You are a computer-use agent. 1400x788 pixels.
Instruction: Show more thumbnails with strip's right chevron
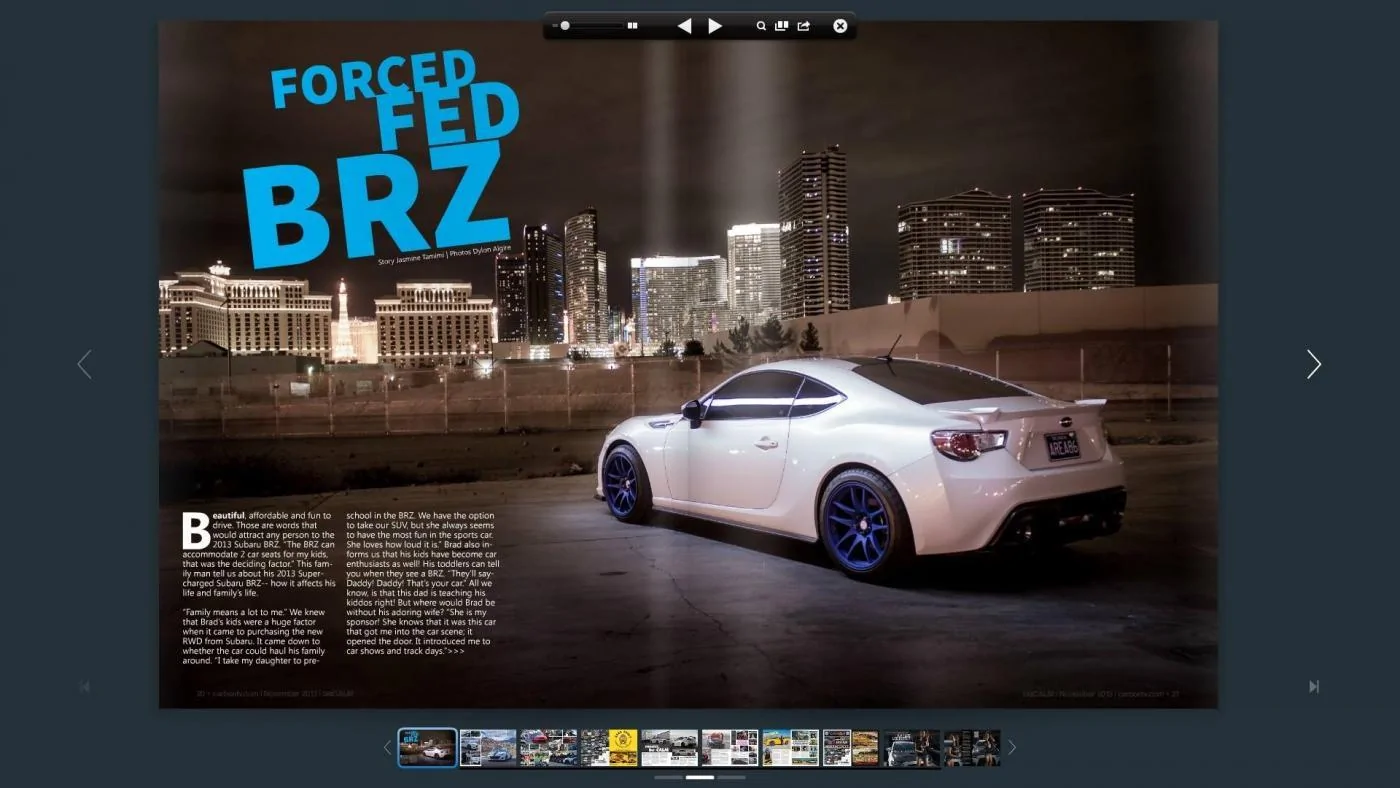click(x=1011, y=747)
